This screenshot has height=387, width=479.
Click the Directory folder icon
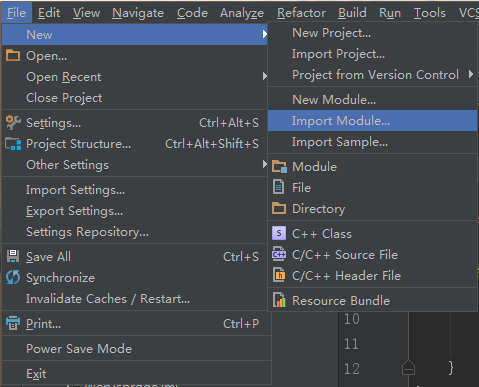279,208
